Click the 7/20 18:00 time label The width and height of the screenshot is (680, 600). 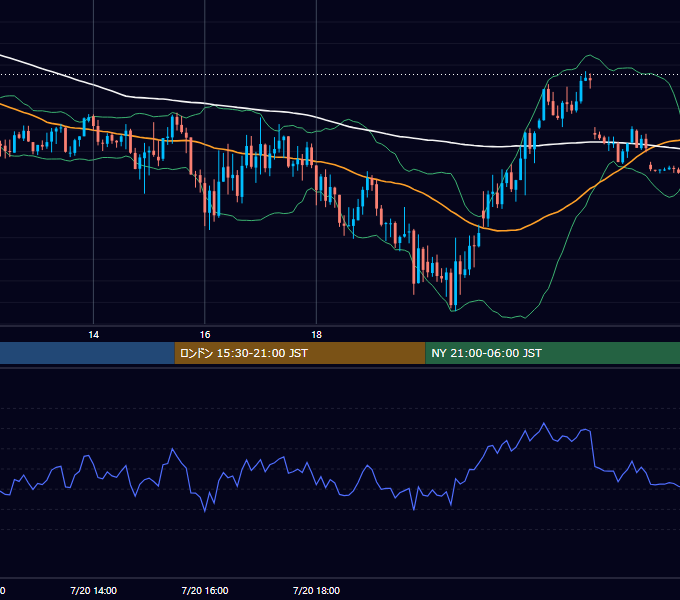coord(316,590)
